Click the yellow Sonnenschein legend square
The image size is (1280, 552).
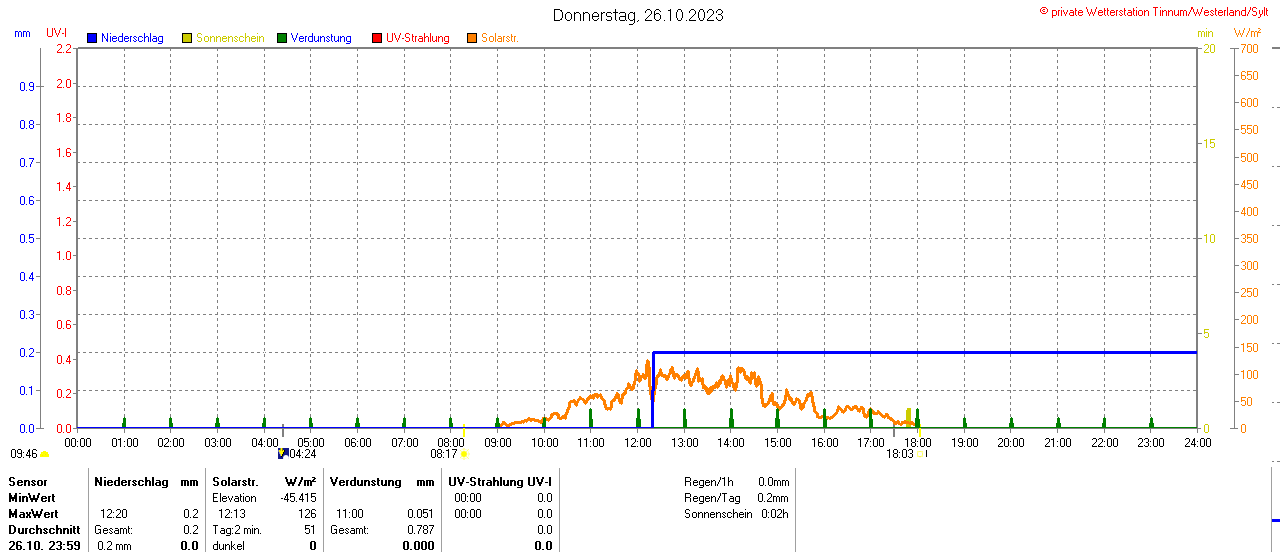187,38
